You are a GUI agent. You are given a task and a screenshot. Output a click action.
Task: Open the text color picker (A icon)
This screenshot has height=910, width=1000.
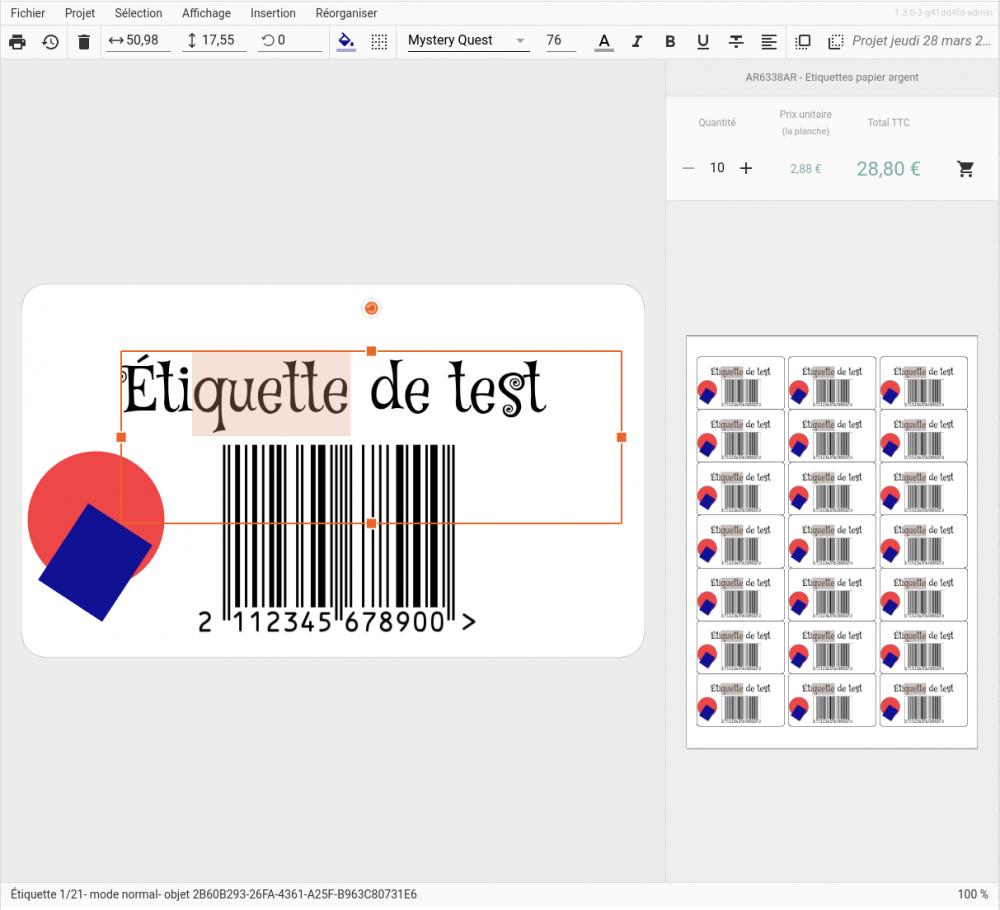point(604,41)
